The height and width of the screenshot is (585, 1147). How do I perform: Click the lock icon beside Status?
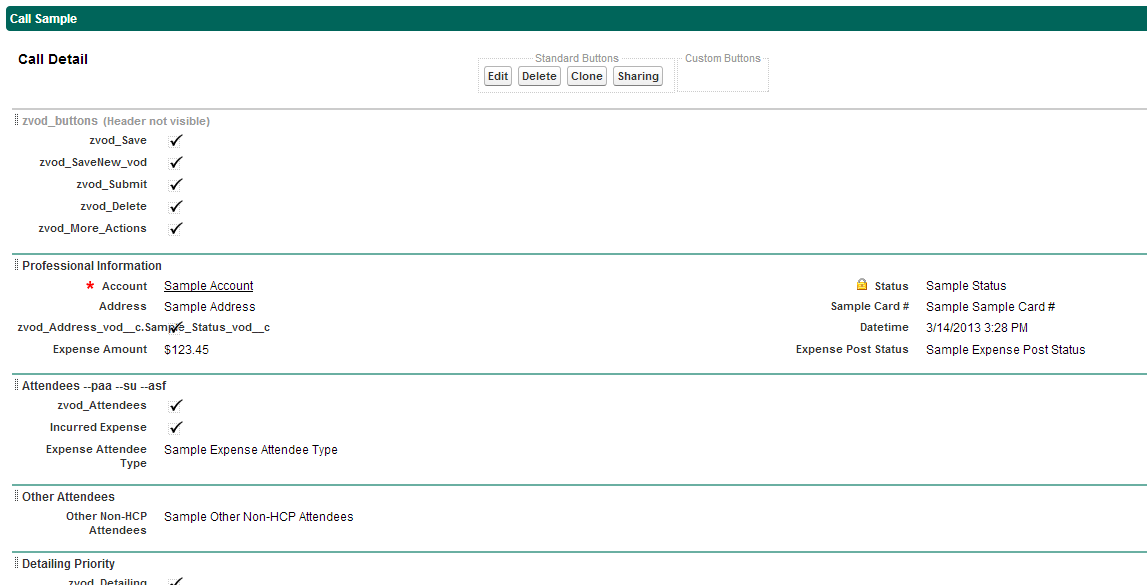click(x=861, y=285)
